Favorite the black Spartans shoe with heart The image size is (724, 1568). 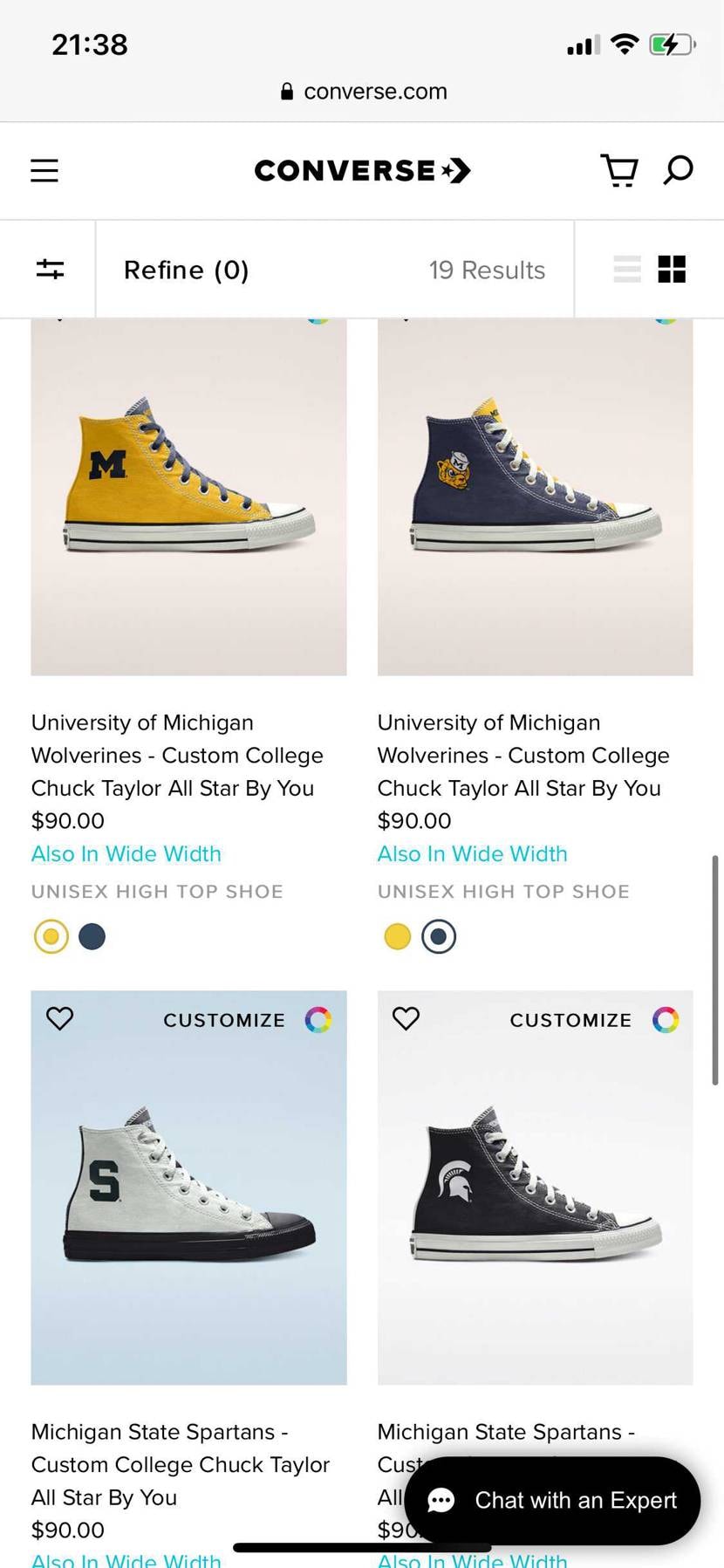pyautogui.click(x=406, y=1018)
